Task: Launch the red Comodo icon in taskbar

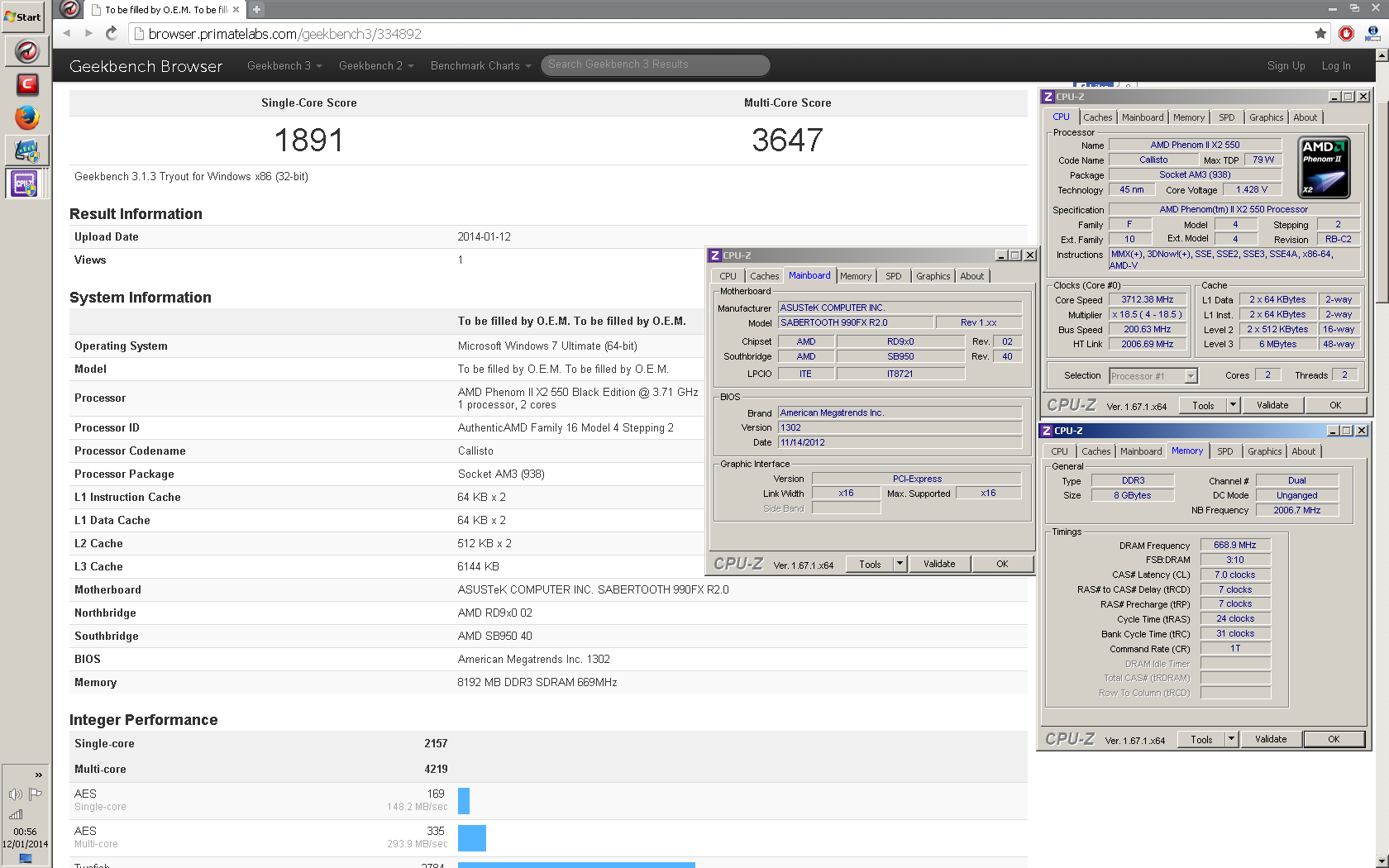Action: tap(26, 84)
